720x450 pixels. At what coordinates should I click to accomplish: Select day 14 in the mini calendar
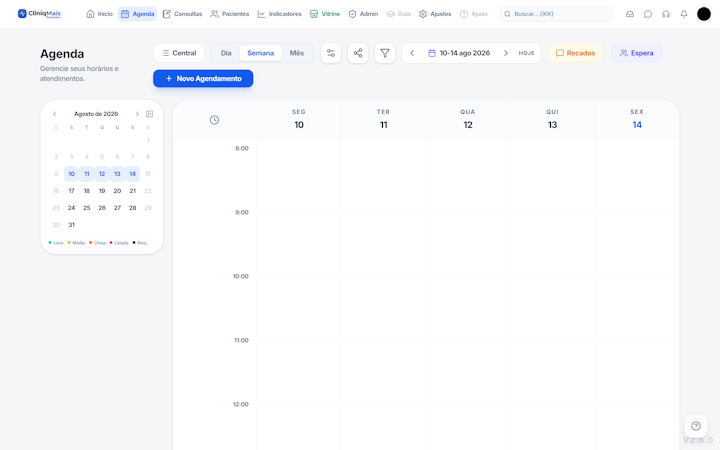tap(132, 174)
